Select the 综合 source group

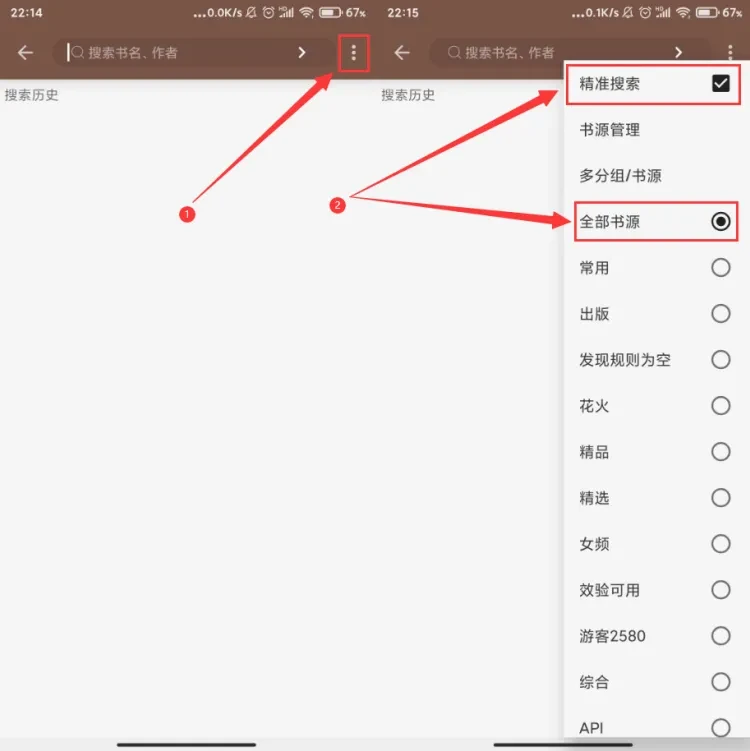(720, 682)
